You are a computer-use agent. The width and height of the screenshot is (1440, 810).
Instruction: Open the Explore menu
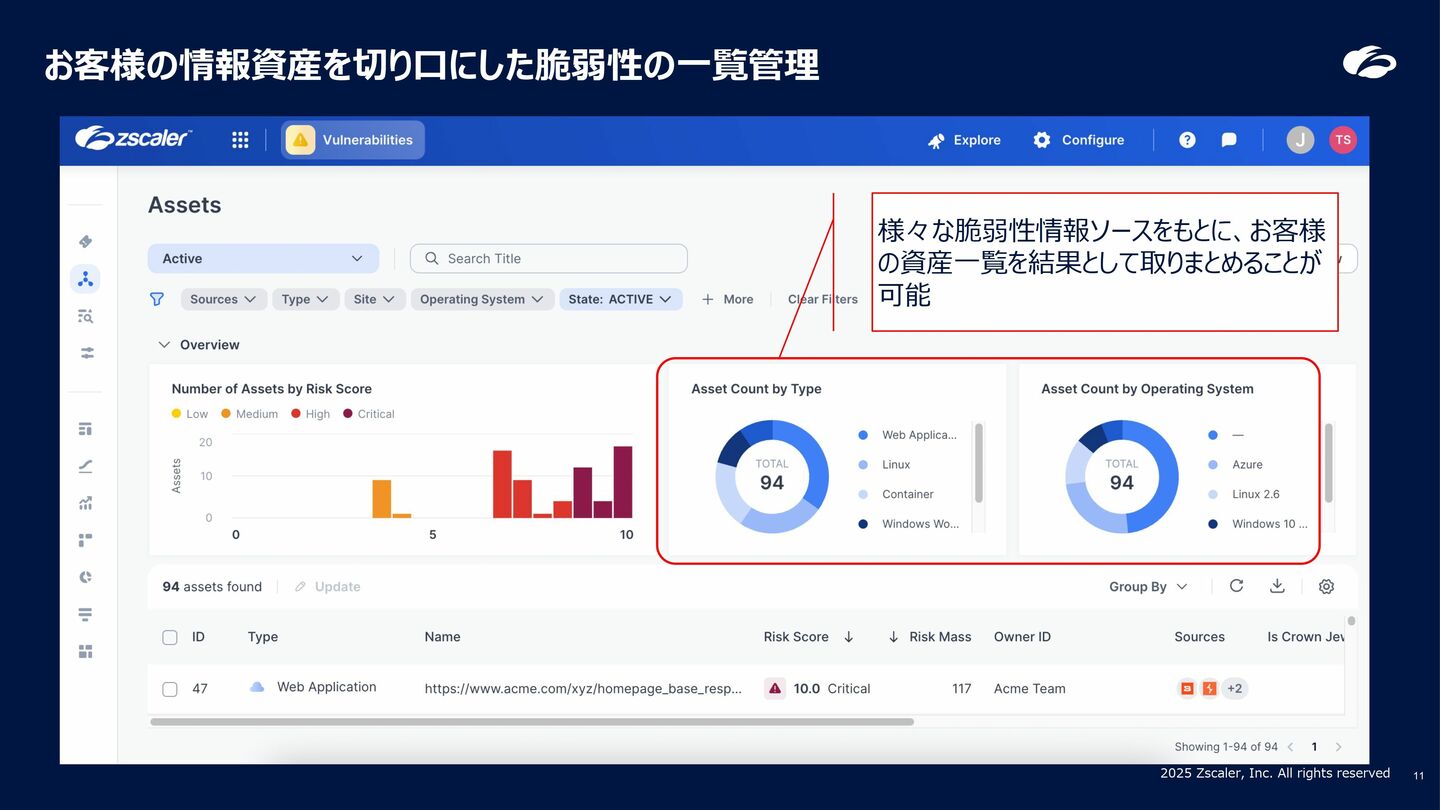tap(964, 140)
